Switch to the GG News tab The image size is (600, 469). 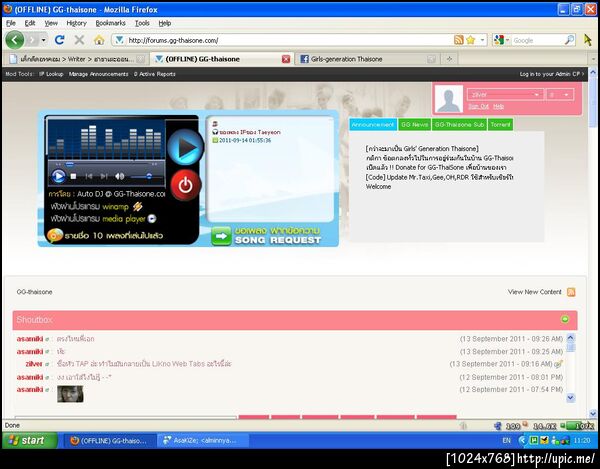(x=414, y=125)
